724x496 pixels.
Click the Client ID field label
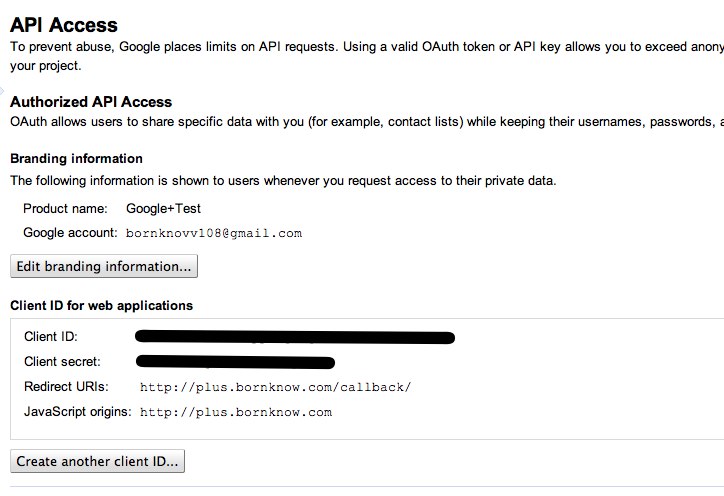click(51, 337)
